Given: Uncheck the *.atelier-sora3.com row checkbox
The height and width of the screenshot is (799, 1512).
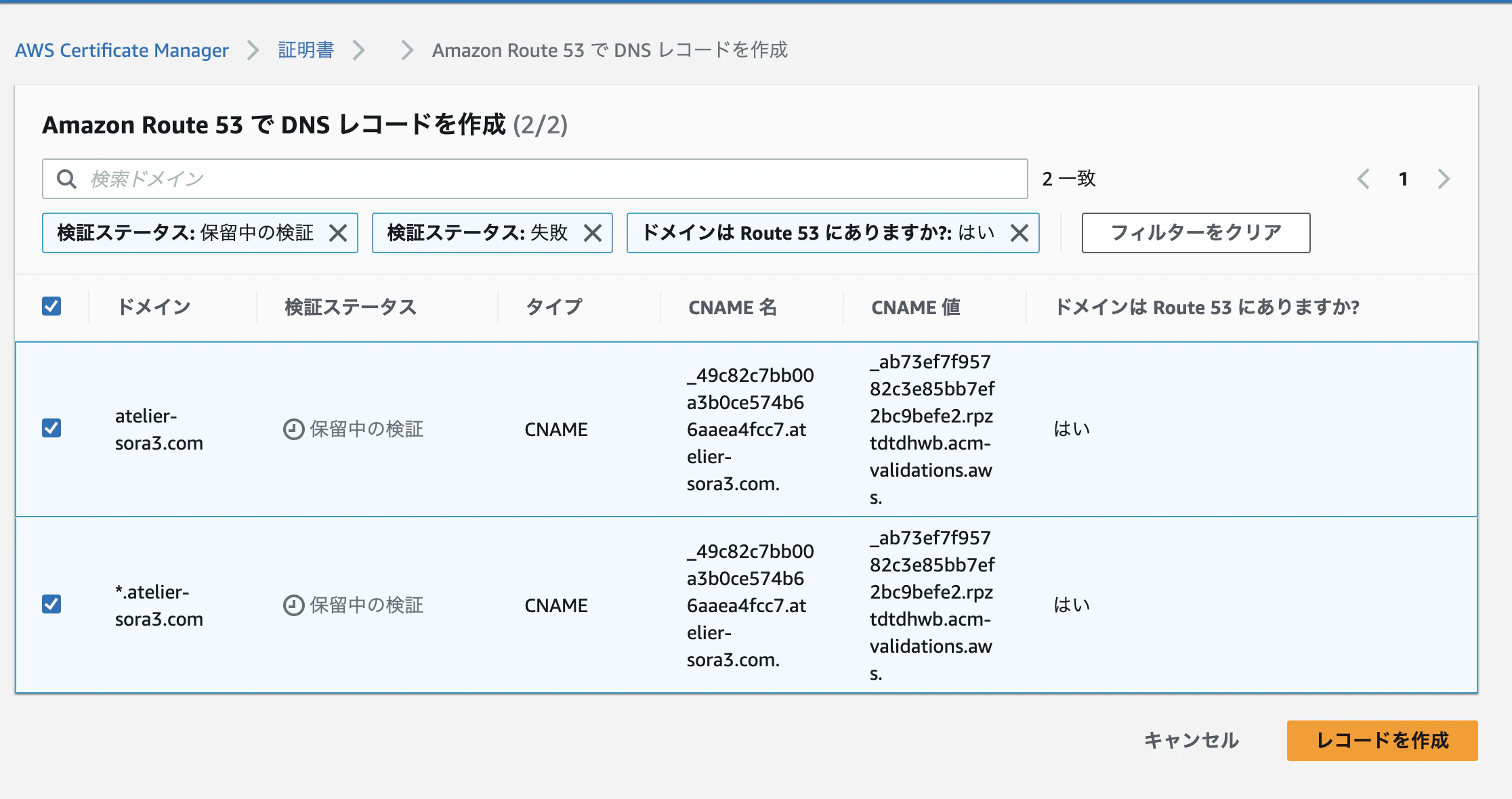Looking at the screenshot, I should click(51, 604).
